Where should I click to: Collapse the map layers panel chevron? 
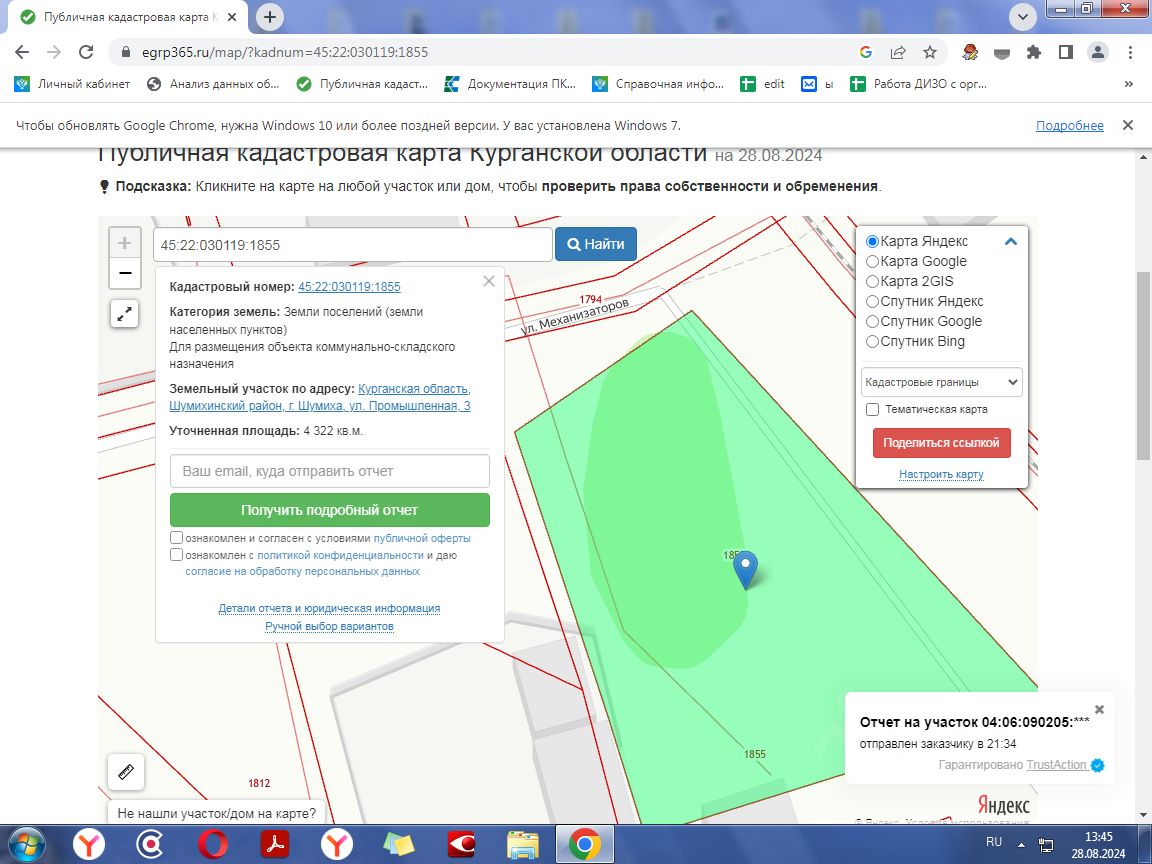coord(1011,241)
